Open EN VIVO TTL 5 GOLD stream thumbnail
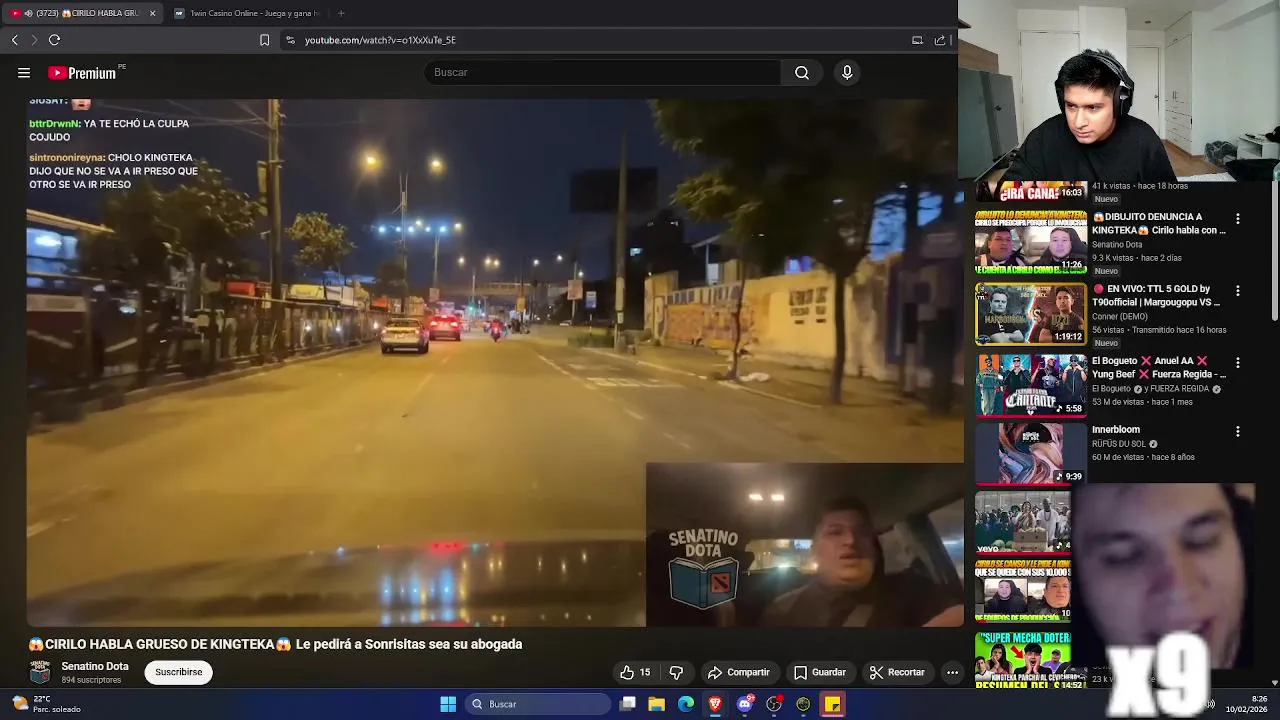This screenshot has width=1280, height=720. (1031, 313)
